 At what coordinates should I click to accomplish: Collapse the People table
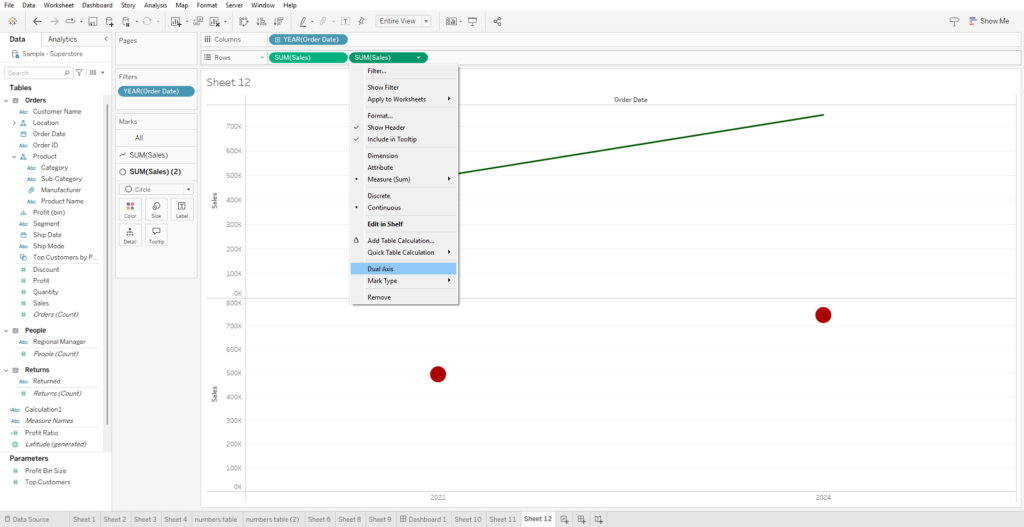pyautogui.click(x=6, y=330)
